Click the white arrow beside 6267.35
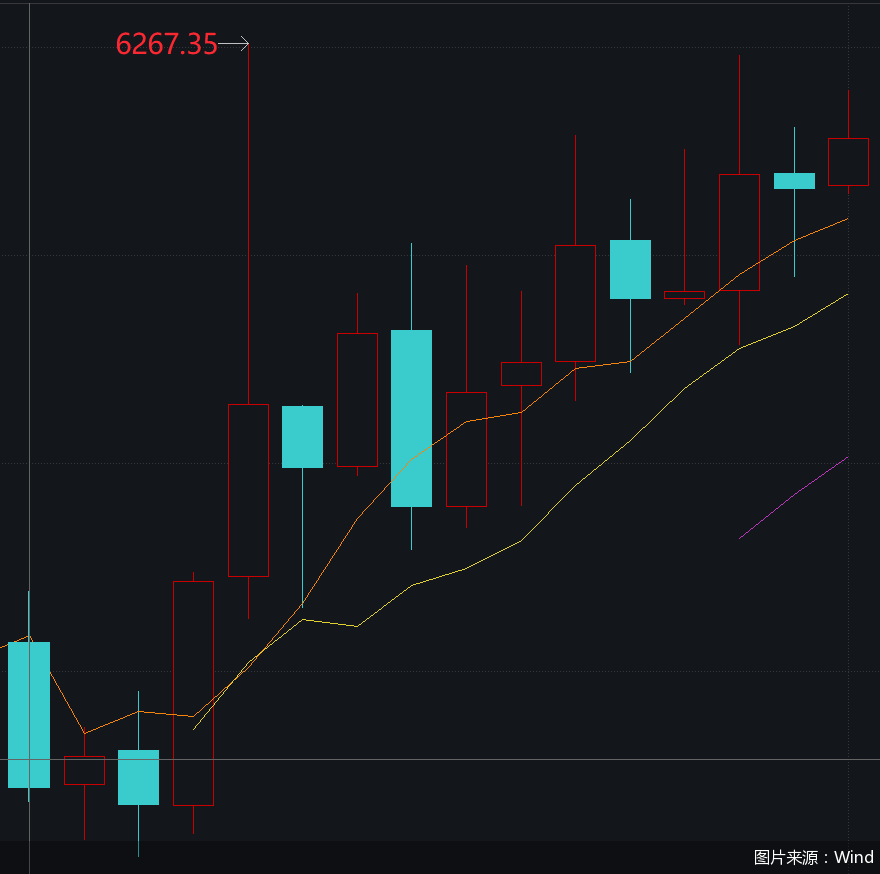 [234, 43]
